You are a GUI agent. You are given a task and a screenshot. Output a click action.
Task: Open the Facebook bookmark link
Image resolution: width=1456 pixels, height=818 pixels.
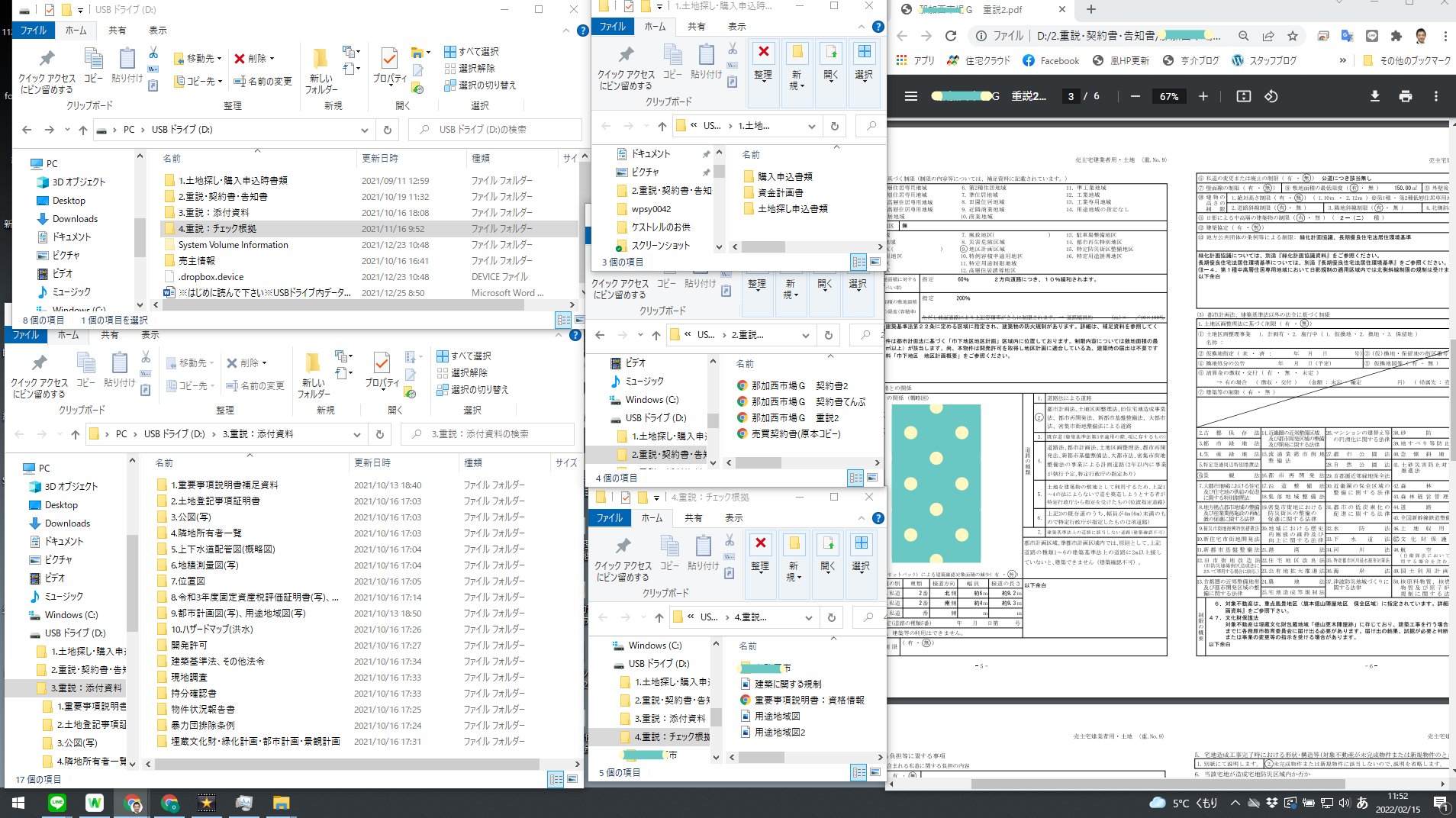(x=1051, y=60)
